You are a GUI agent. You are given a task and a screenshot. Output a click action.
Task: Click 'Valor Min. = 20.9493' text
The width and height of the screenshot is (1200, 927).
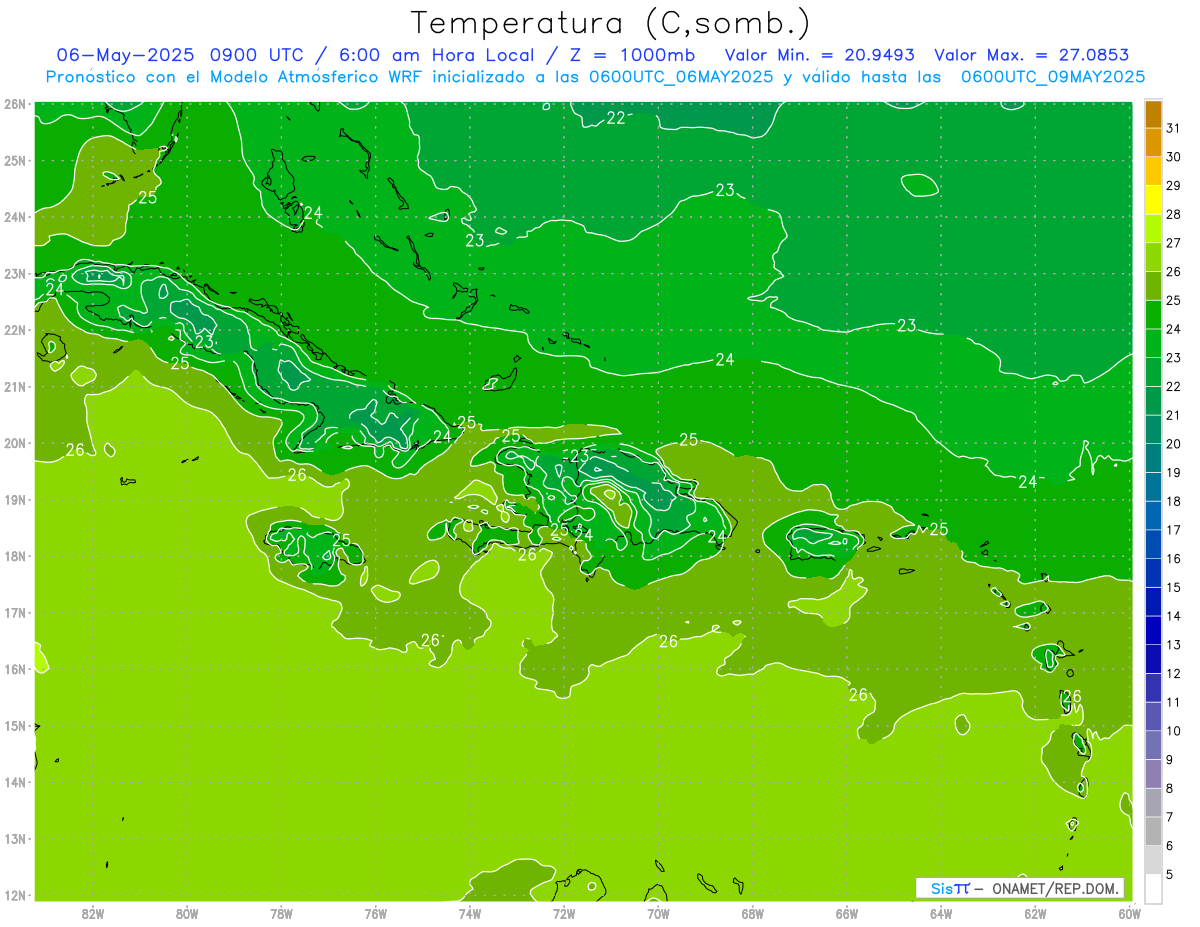(x=819, y=55)
